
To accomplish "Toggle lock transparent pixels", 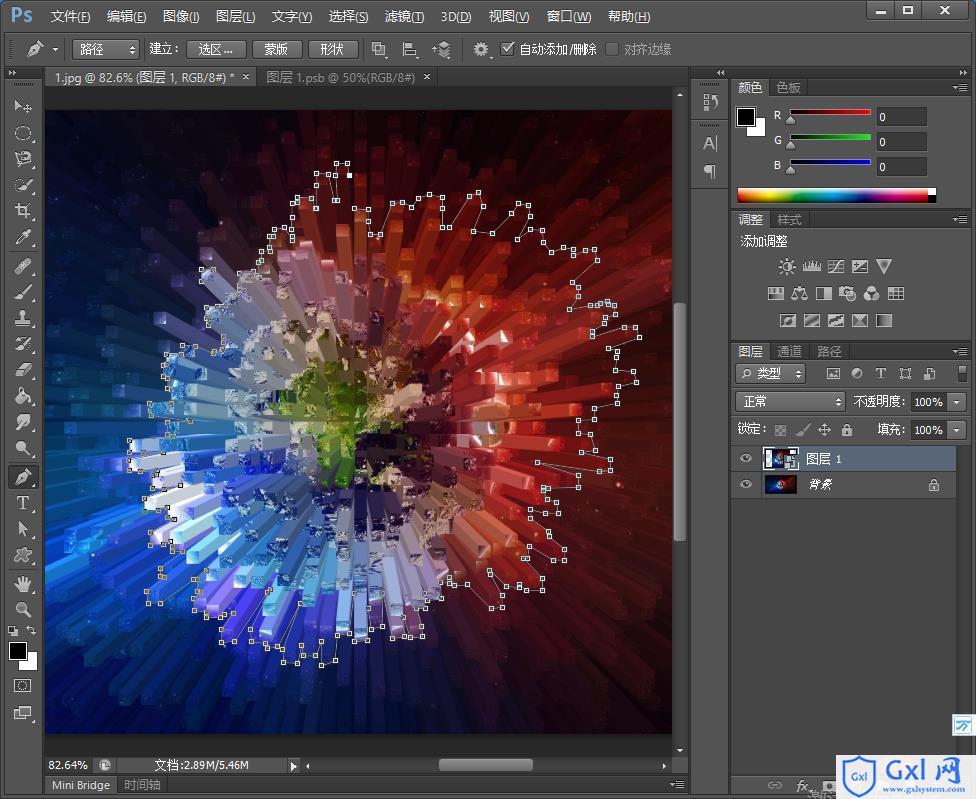I will (780, 429).
